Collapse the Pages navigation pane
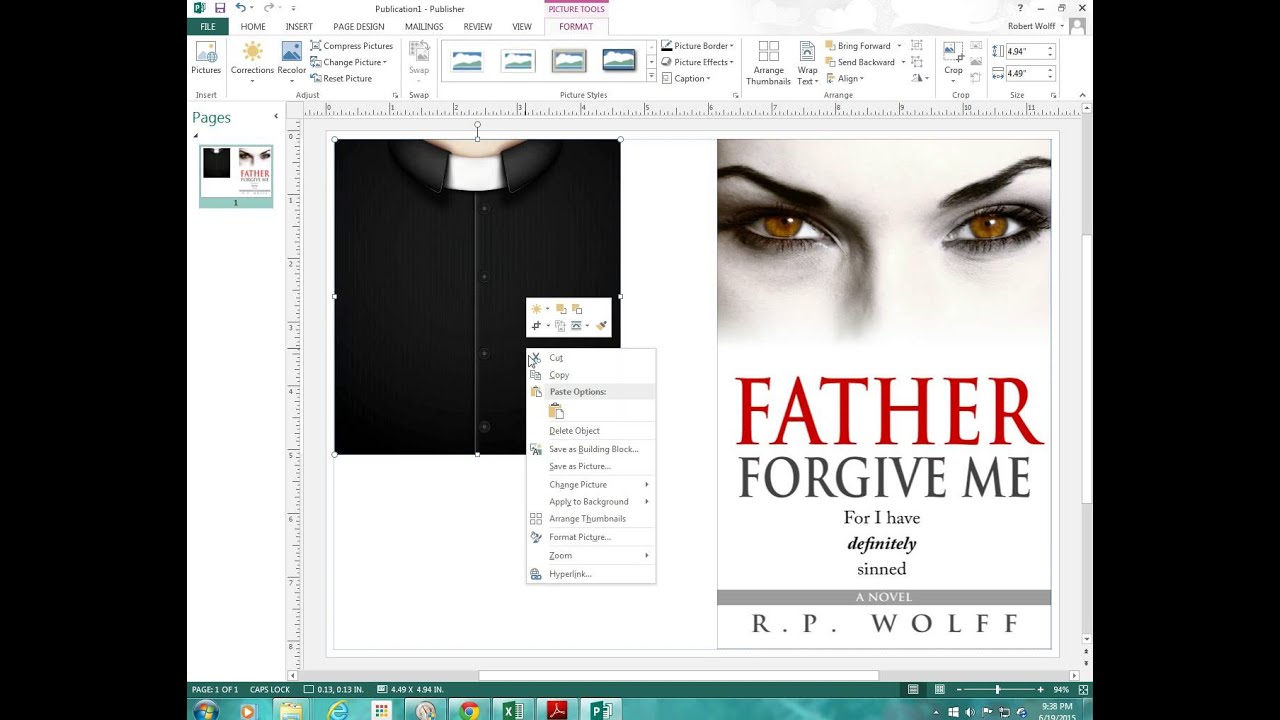 (276, 117)
